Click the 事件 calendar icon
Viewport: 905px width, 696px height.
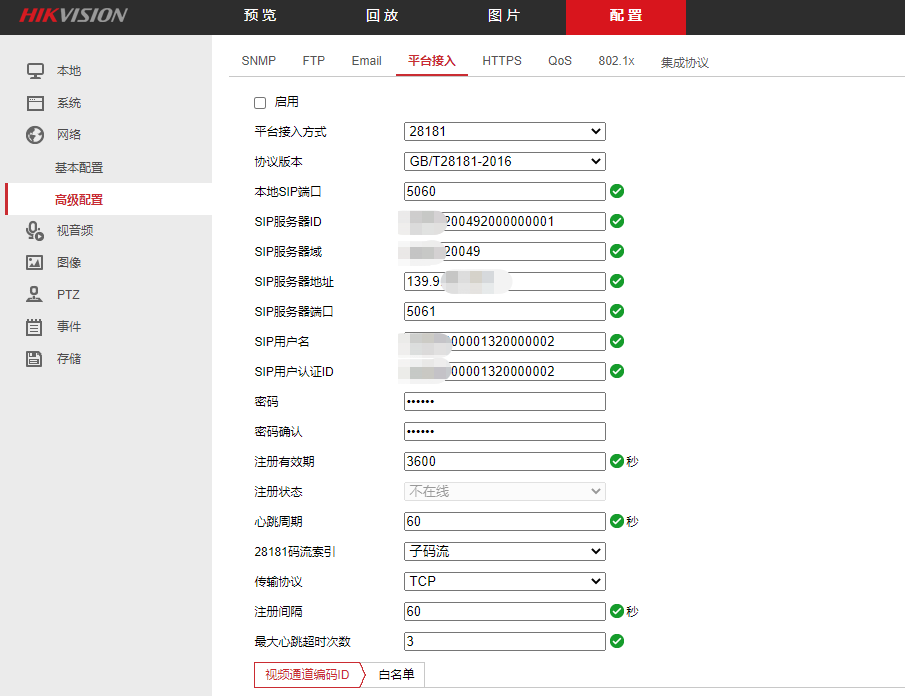[35, 327]
